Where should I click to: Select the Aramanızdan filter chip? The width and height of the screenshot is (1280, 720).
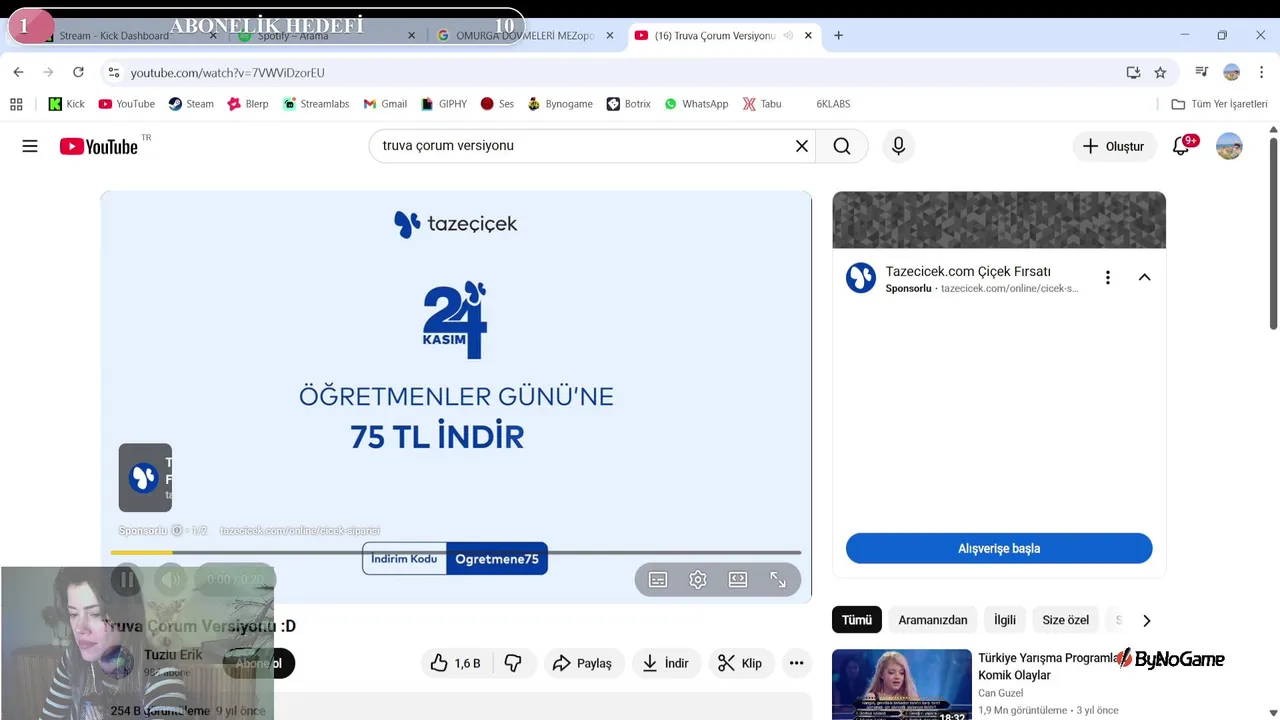click(x=933, y=620)
